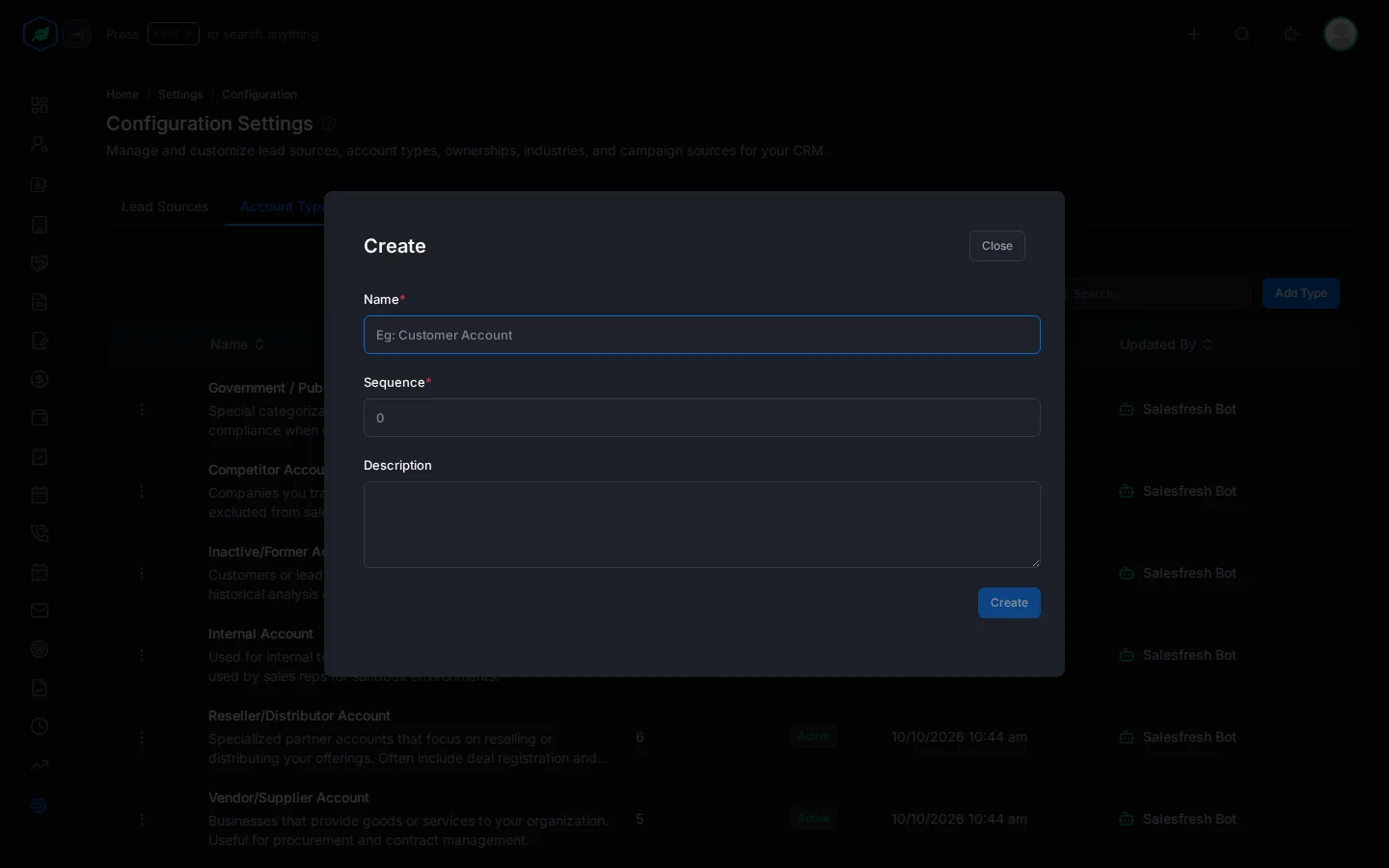
Task: Open the wallet sidebar icon
Action: 40,418
